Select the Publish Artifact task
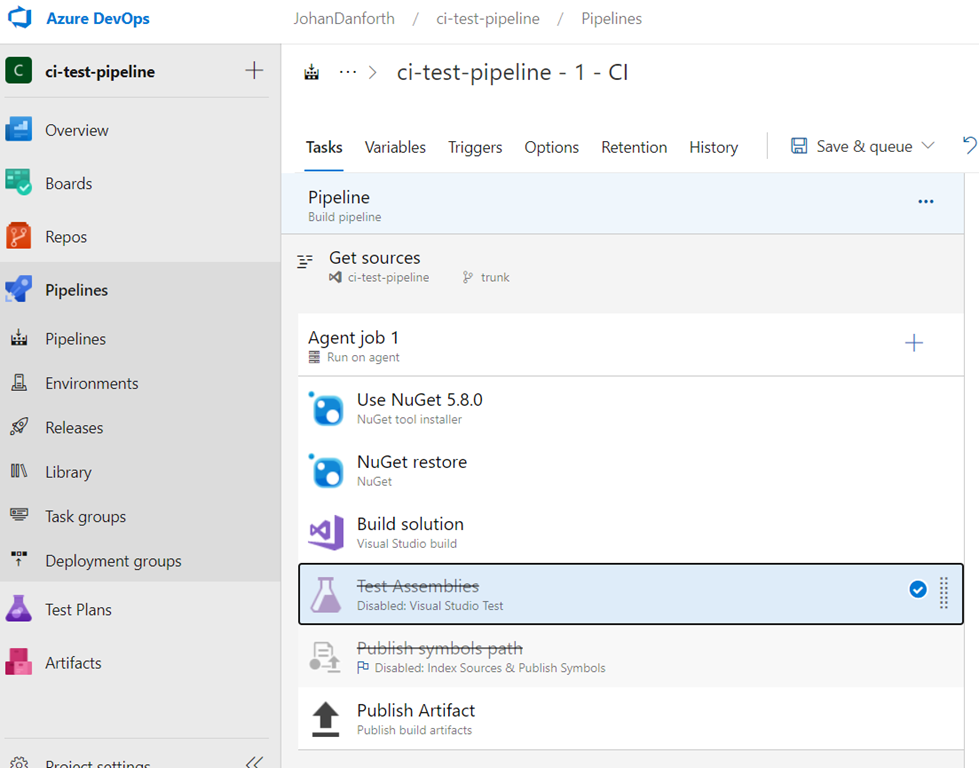 tap(631, 718)
